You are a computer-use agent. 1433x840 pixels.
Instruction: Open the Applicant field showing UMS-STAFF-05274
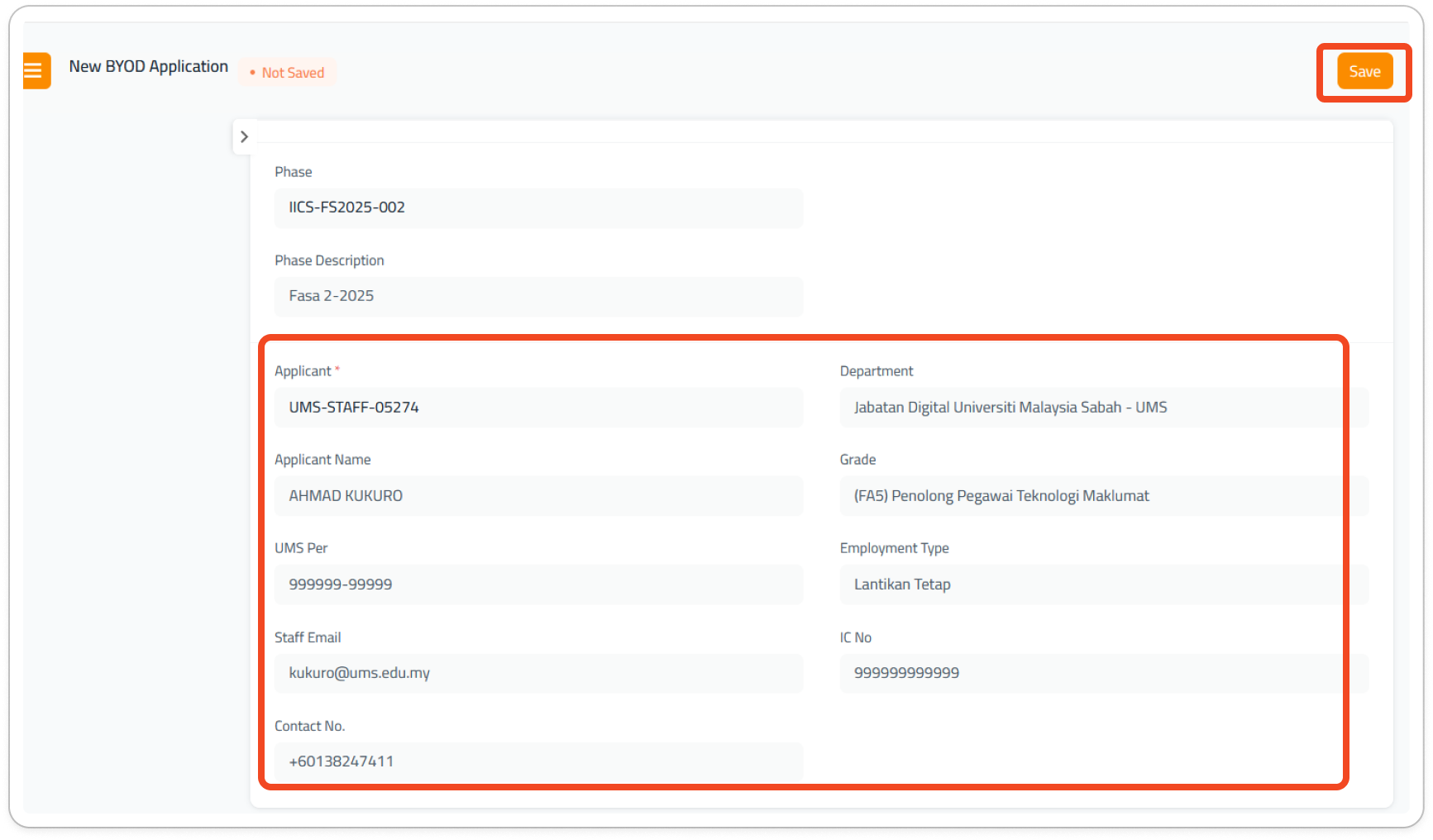pyautogui.click(x=538, y=408)
